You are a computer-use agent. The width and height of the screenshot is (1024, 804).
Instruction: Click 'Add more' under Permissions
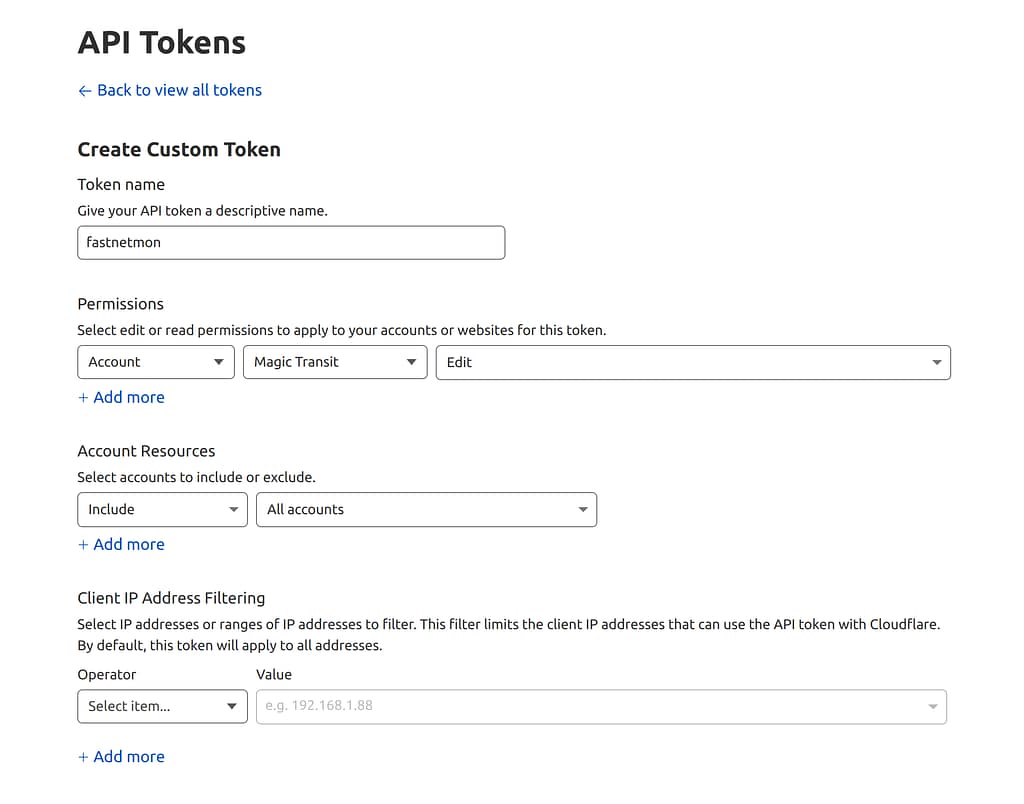tap(121, 397)
